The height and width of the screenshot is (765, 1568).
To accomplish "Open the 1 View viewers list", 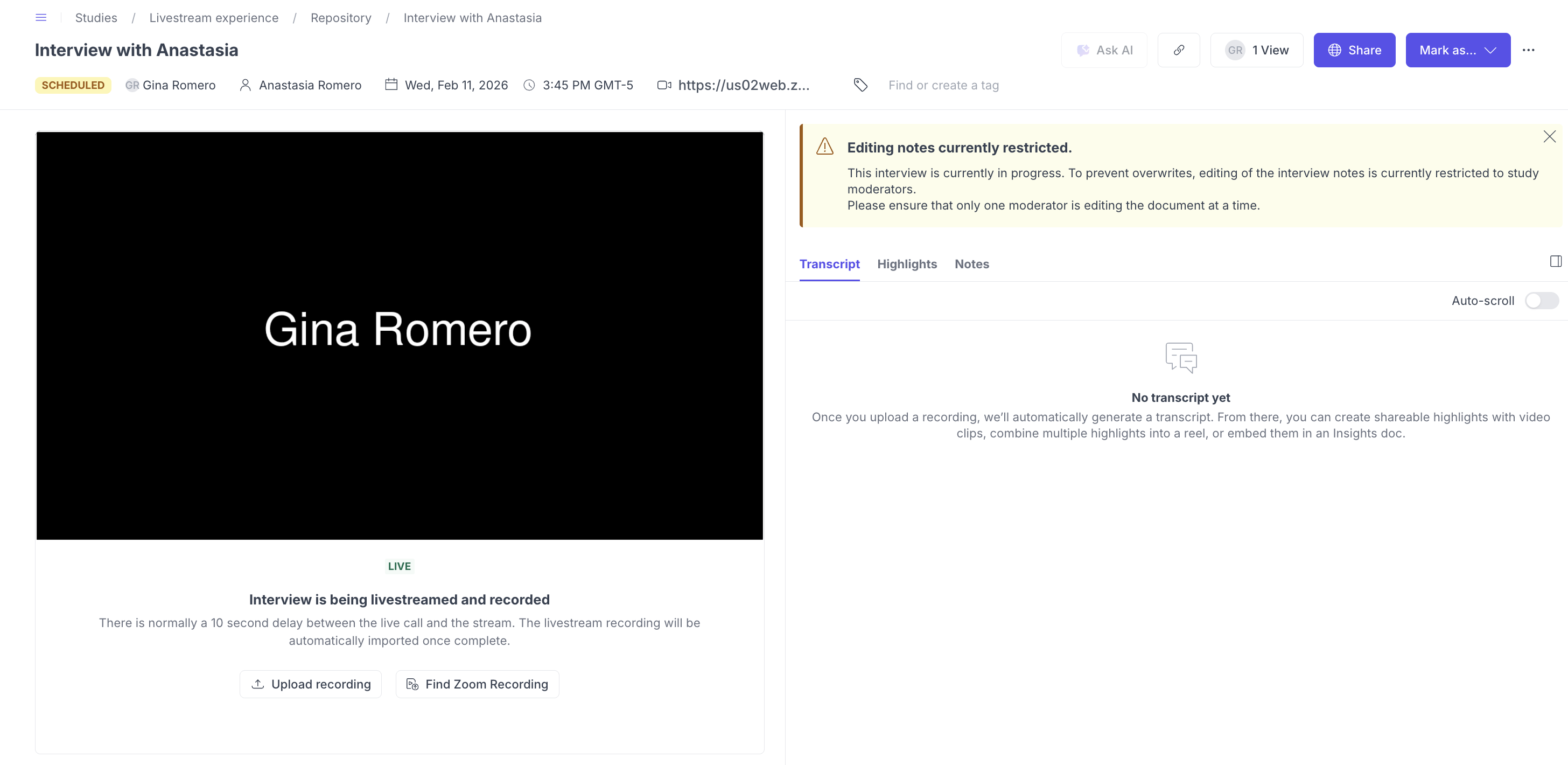I will (1256, 50).
